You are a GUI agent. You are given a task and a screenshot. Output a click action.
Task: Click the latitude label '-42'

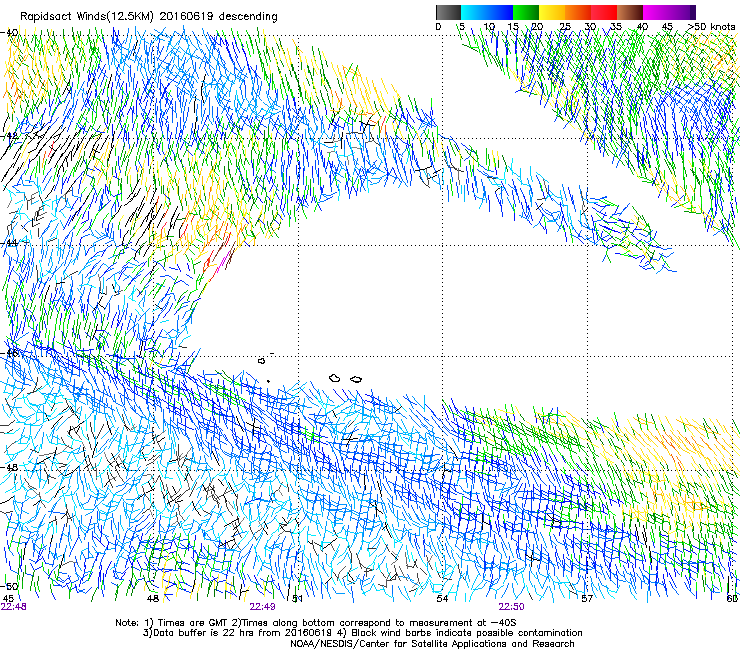click(x=10, y=136)
